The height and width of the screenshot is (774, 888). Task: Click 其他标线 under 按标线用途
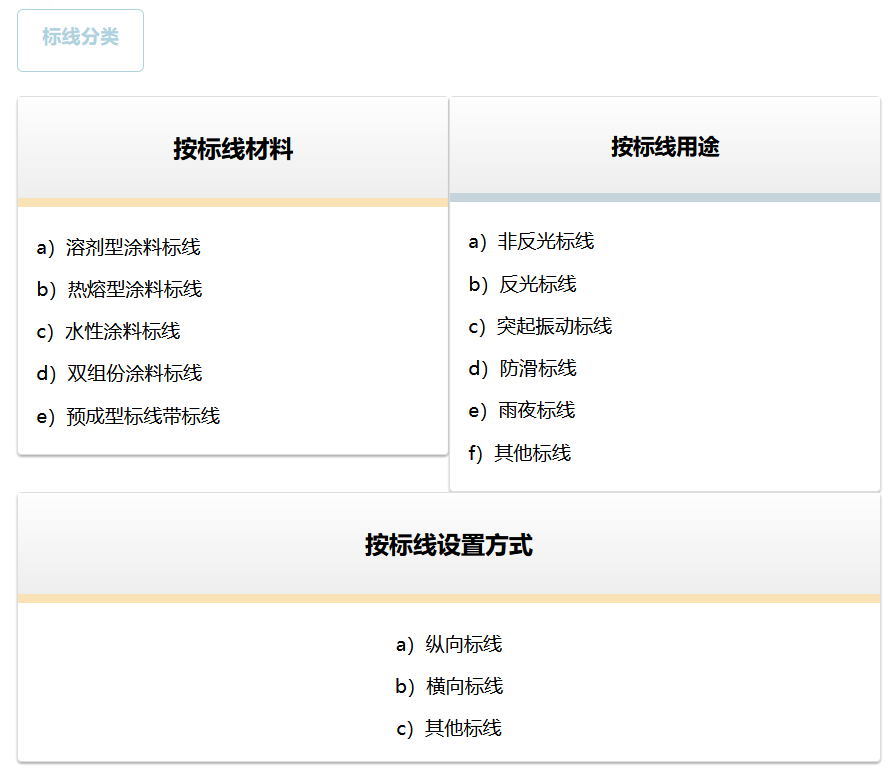tap(532, 453)
